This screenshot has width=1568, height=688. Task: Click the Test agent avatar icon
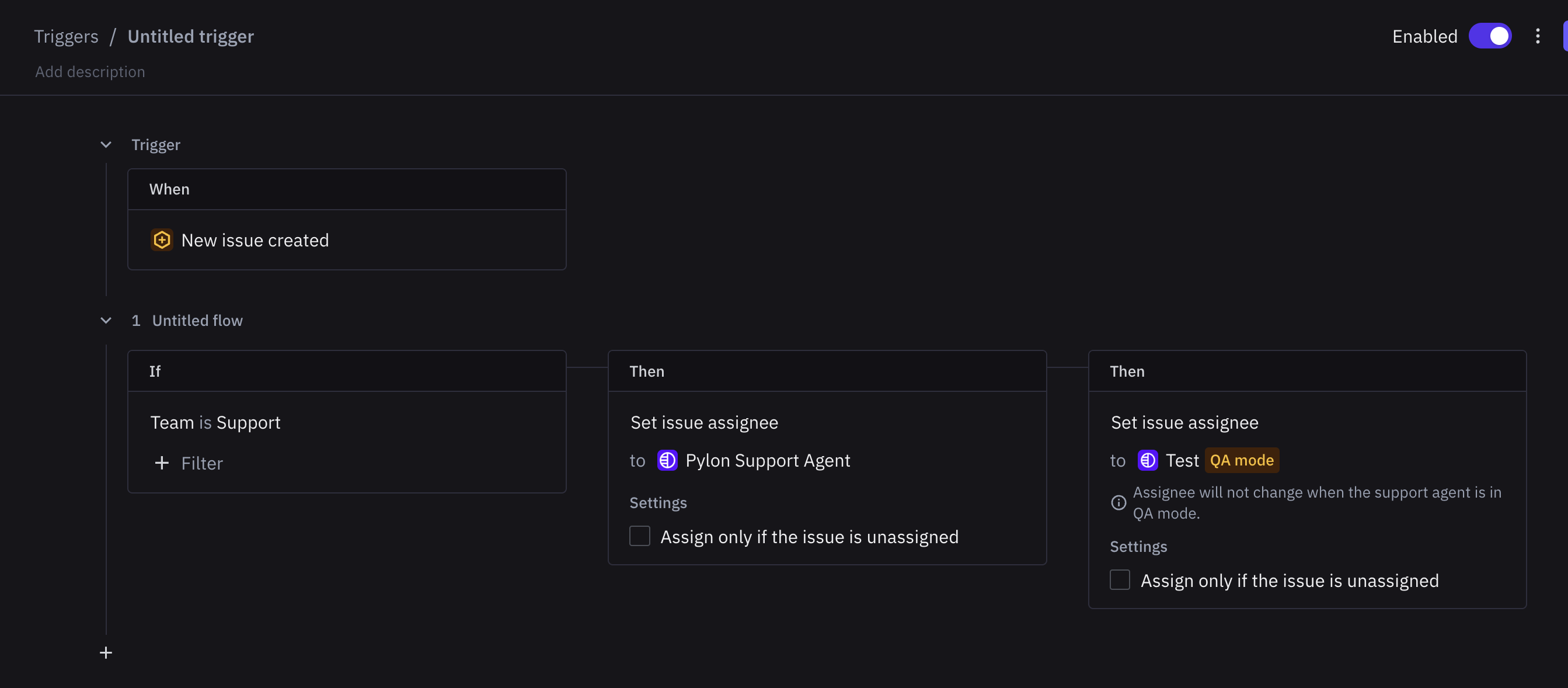click(1147, 460)
